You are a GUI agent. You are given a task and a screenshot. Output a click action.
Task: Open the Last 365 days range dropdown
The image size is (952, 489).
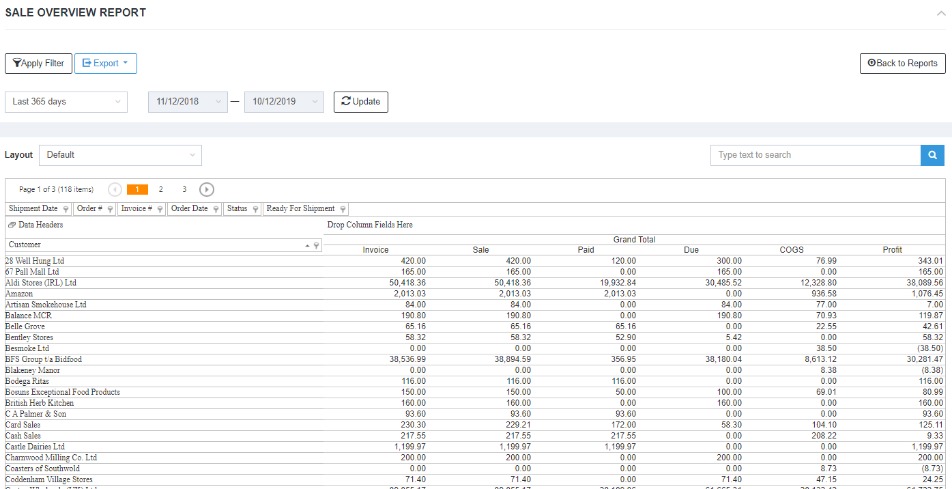click(66, 102)
